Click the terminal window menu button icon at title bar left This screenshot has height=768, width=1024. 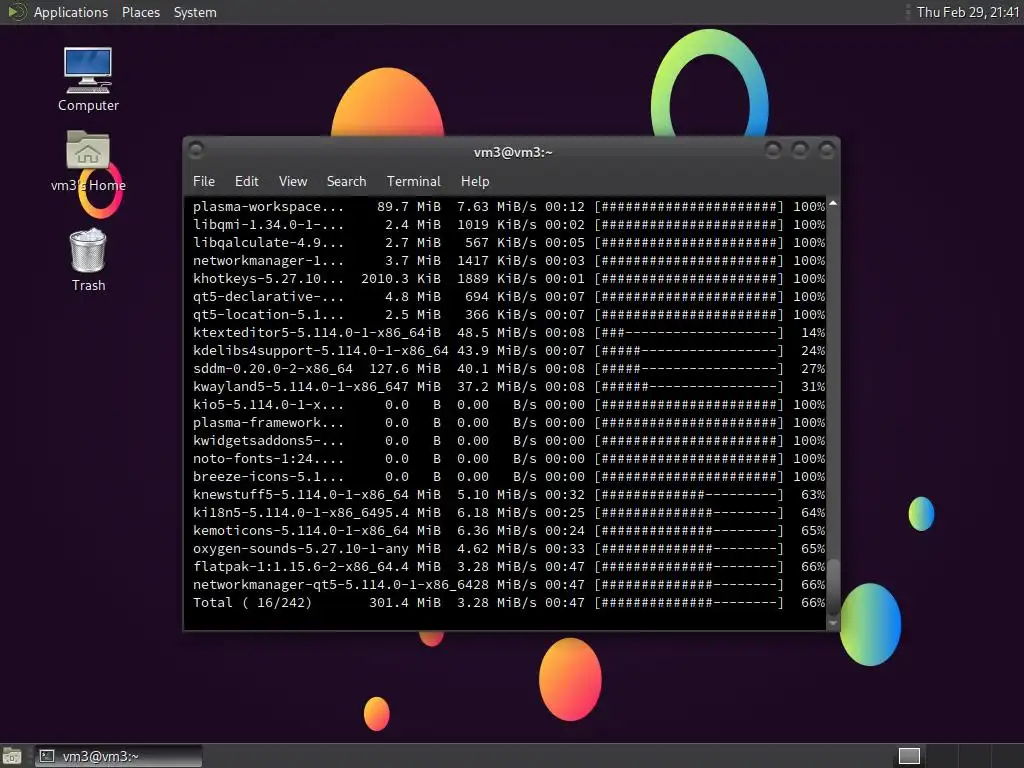[195, 151]
